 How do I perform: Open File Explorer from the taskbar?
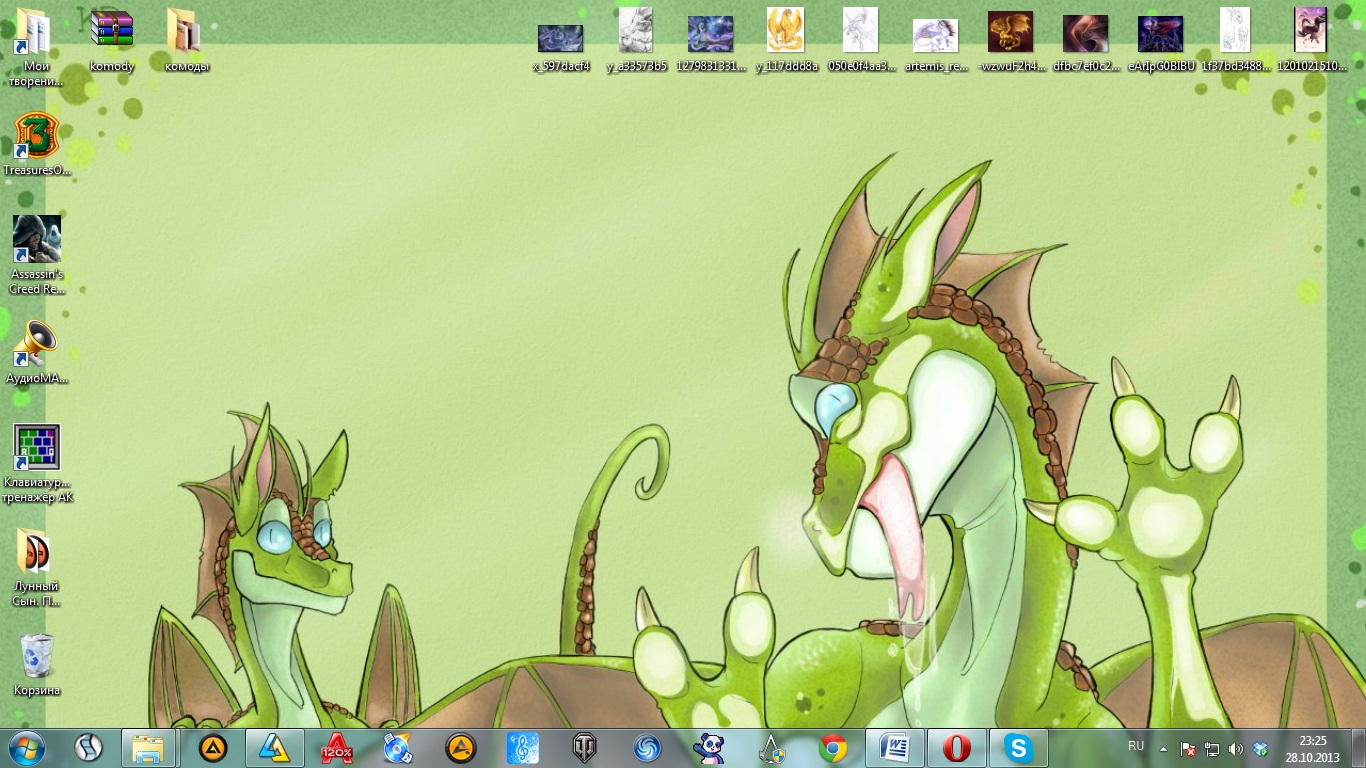click(149, 748)
